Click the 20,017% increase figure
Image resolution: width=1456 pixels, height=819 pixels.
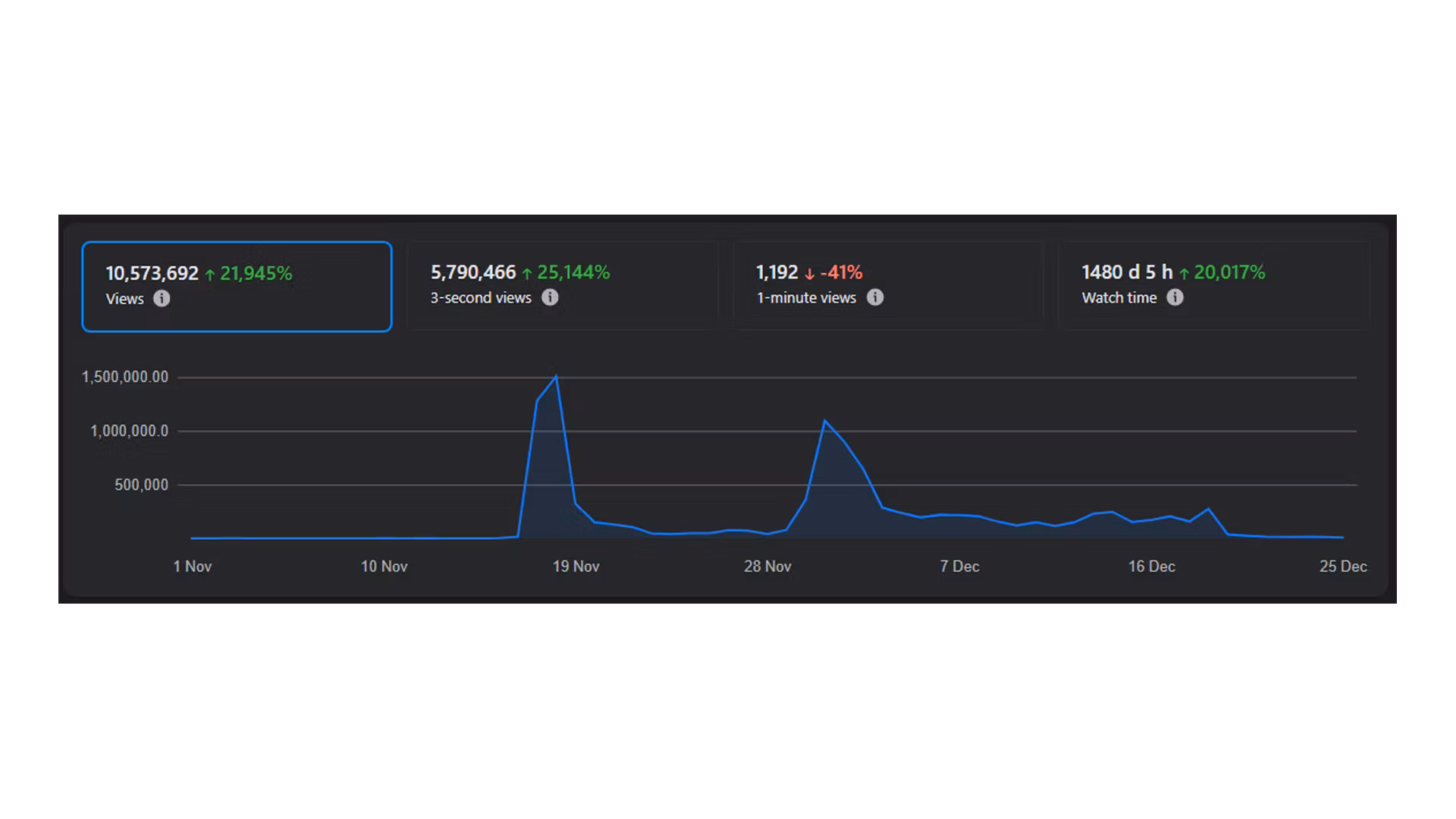1229,272
